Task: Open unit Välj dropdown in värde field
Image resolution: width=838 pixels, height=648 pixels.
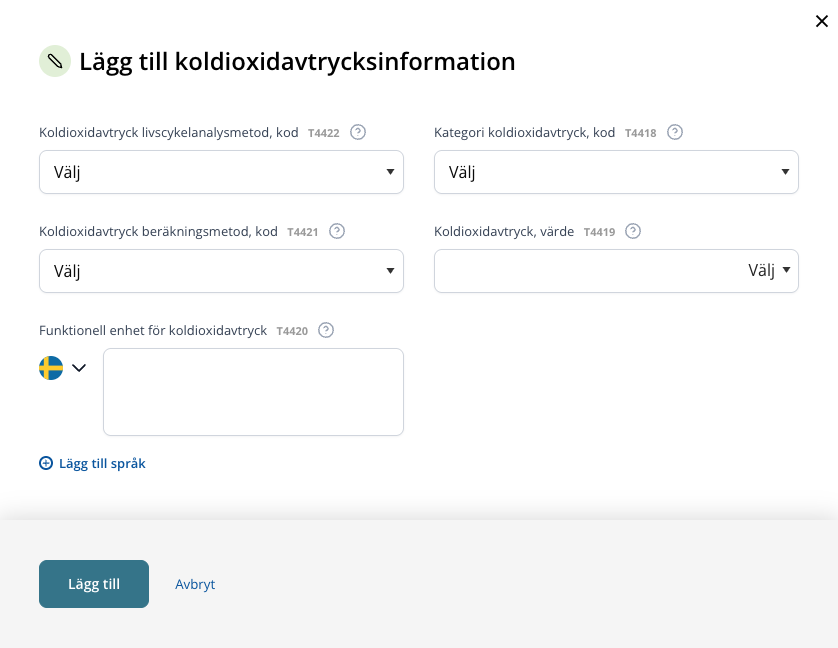Action: point(769,271)
